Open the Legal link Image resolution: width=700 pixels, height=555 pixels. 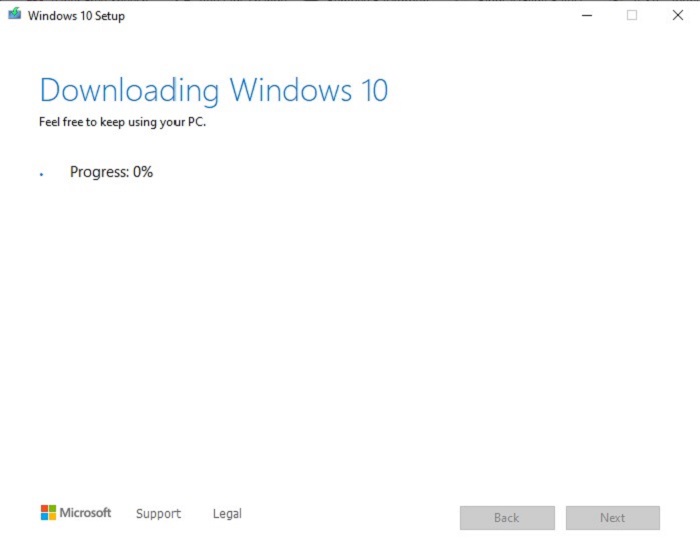227,514
